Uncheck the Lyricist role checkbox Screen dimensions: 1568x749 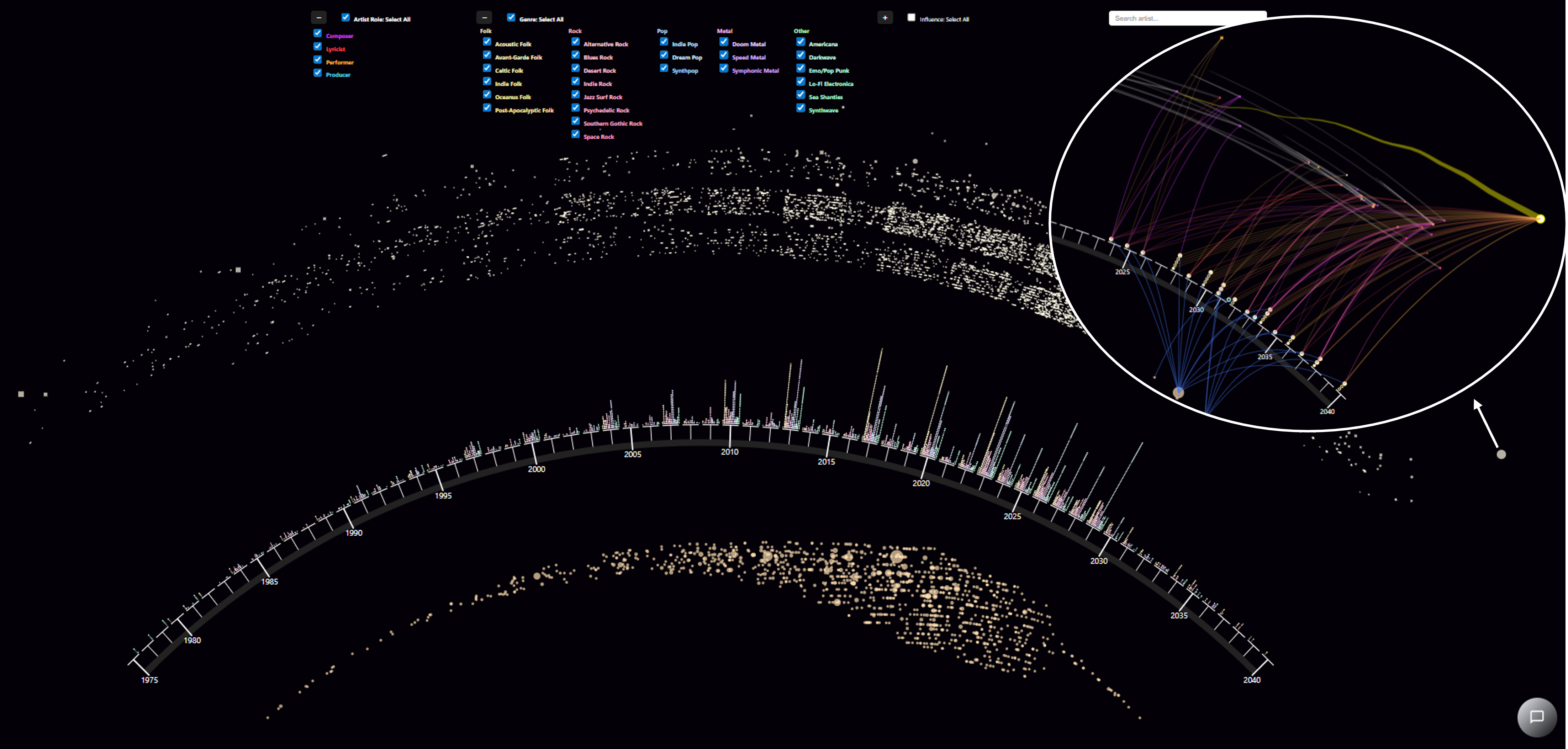[x=317, y=47]
